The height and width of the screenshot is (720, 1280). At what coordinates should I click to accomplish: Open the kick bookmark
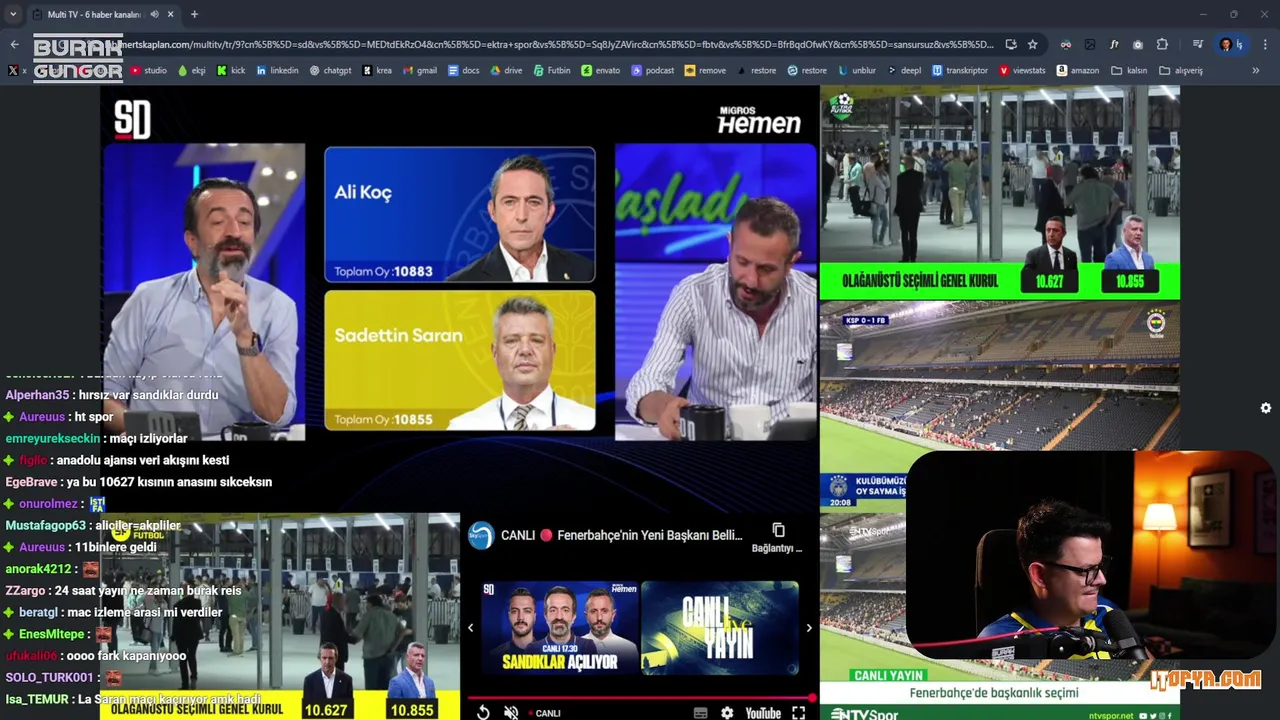click(x=231, y=71)
